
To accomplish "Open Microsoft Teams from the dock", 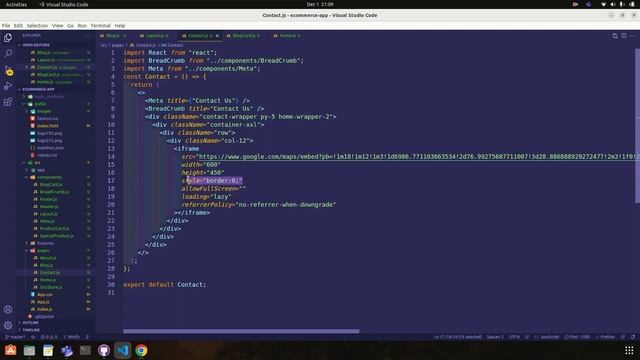I will [67, 350].
